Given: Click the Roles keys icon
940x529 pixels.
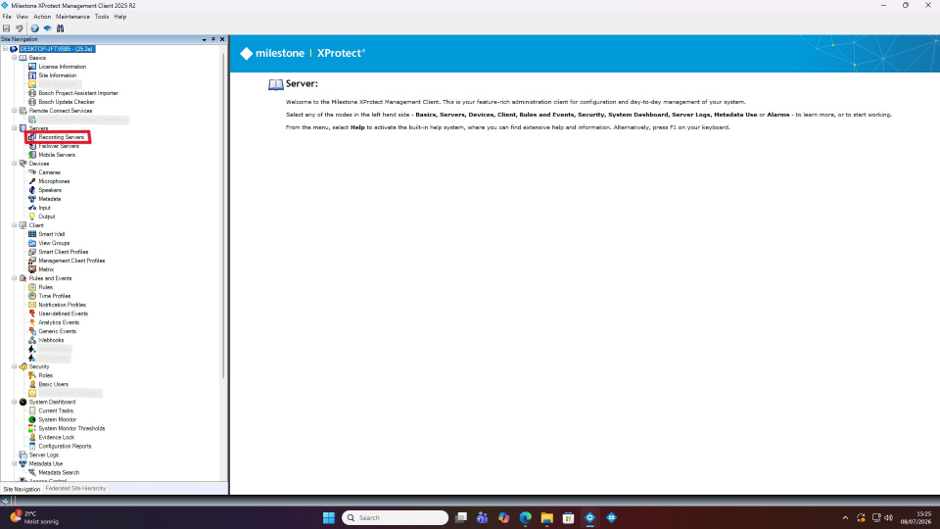Looking at the screenshot, I should 32,375.
